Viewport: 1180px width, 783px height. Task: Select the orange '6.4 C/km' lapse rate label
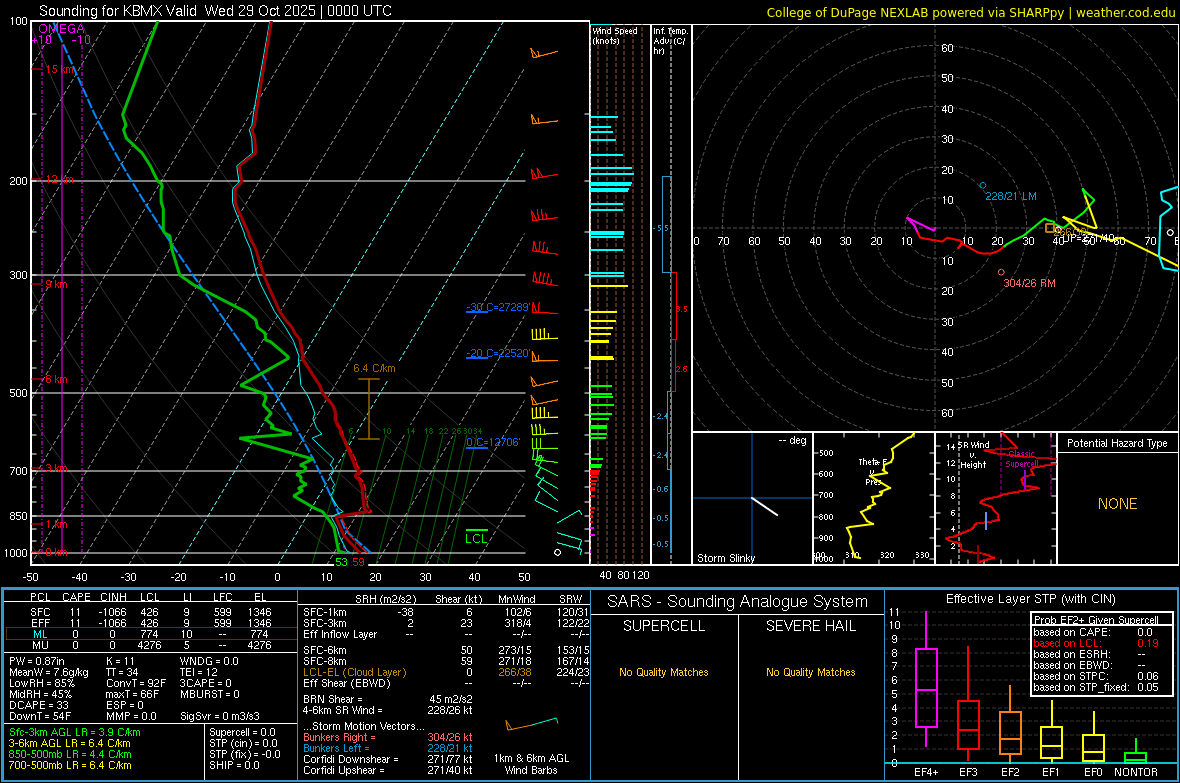coord(374,368)
